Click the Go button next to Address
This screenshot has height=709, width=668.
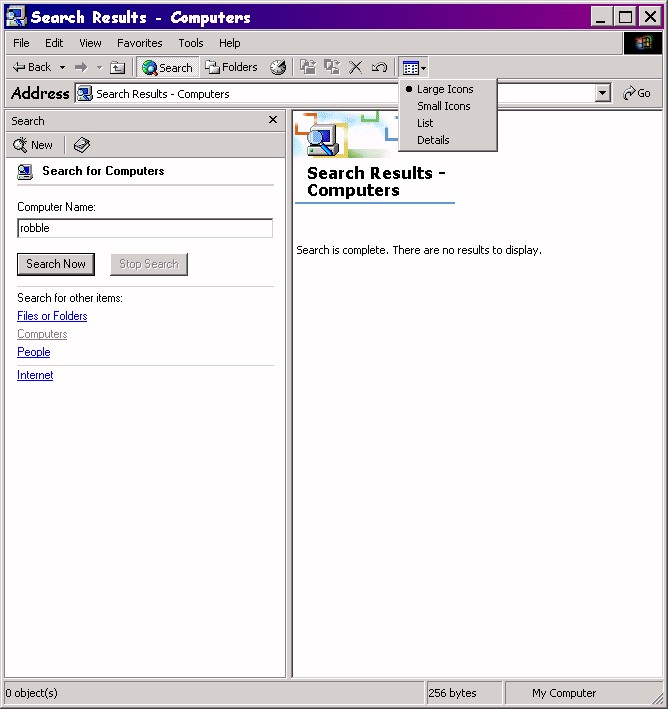(x=637, y=93)
